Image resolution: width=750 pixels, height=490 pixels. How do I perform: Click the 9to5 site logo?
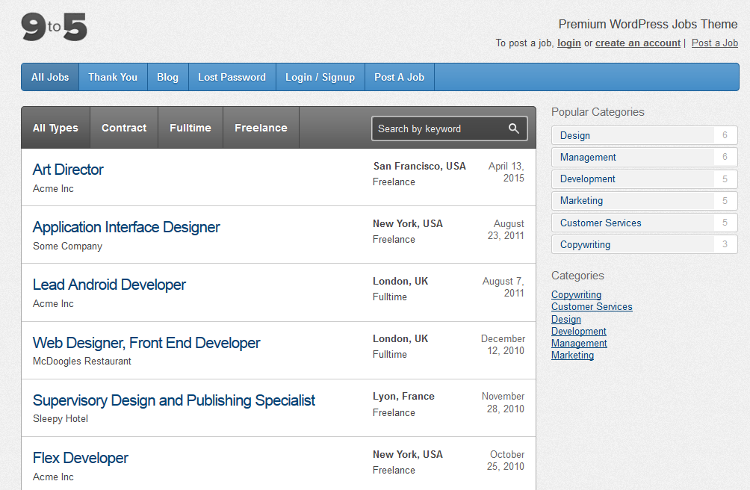(54, 28)
